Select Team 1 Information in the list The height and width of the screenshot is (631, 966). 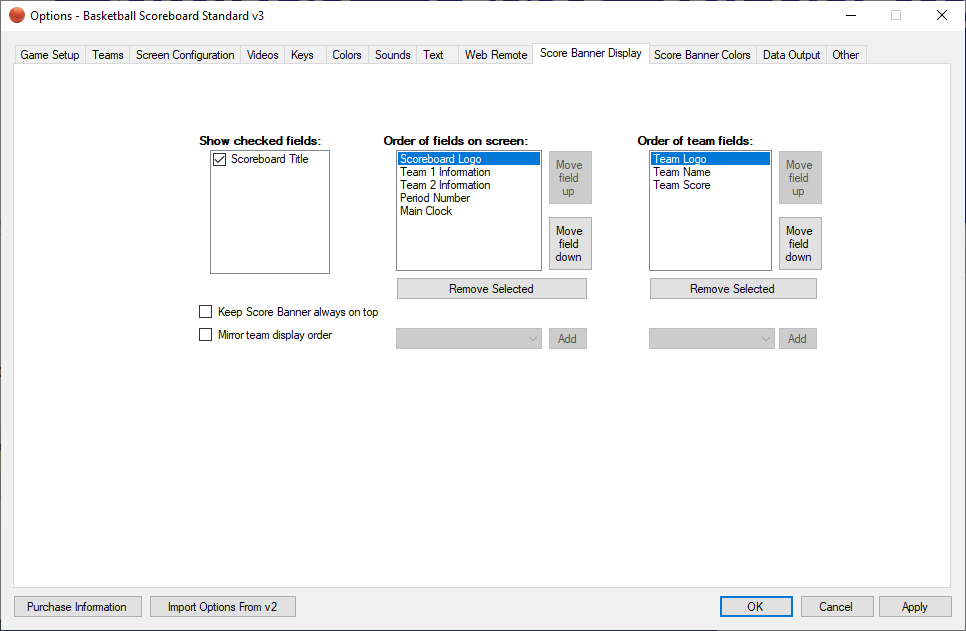coord(445,172)
